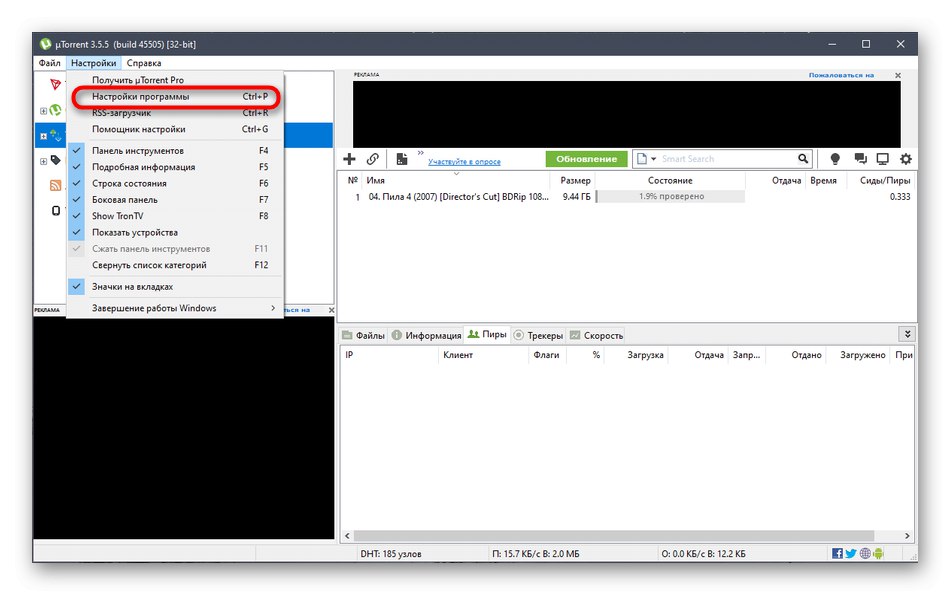Click the Facebook icon in status bar

(x=837, y=553)
